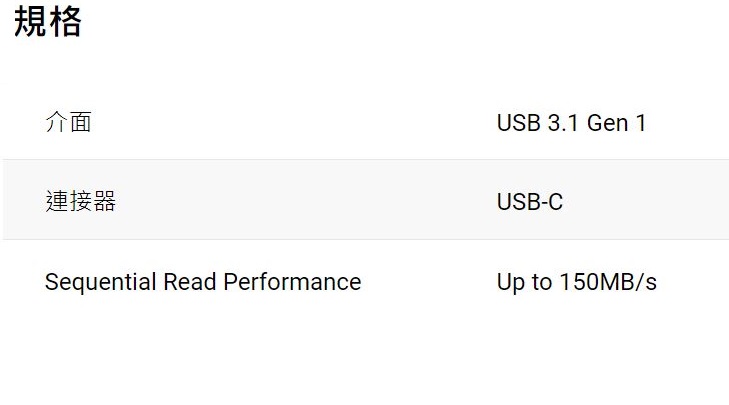Click the 150MB/s speed figure
Screen dimensions: 729x405
(608, 282)
